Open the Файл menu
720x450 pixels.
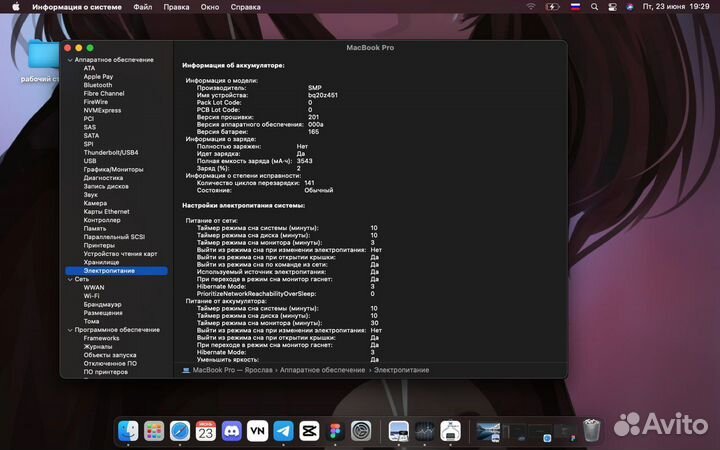coord(143,7)
